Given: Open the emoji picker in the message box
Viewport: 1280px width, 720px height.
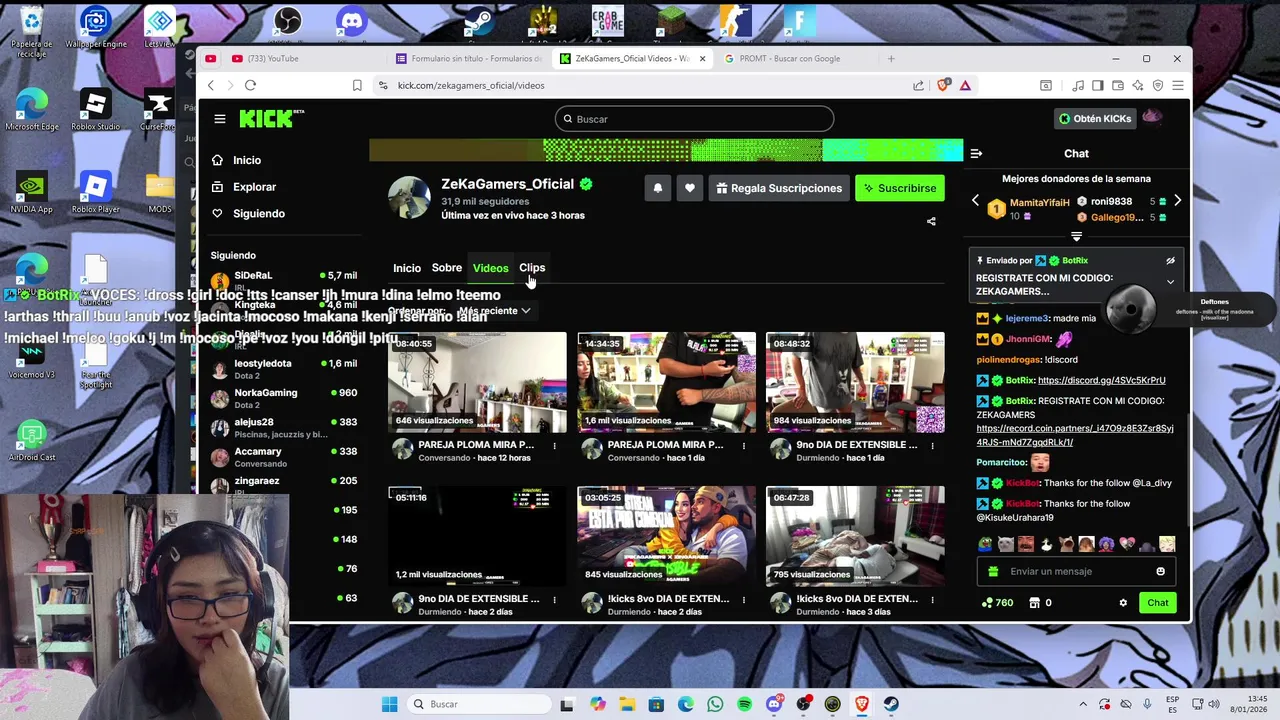Looking at the screenshot, I should [x=1160, y=572].
